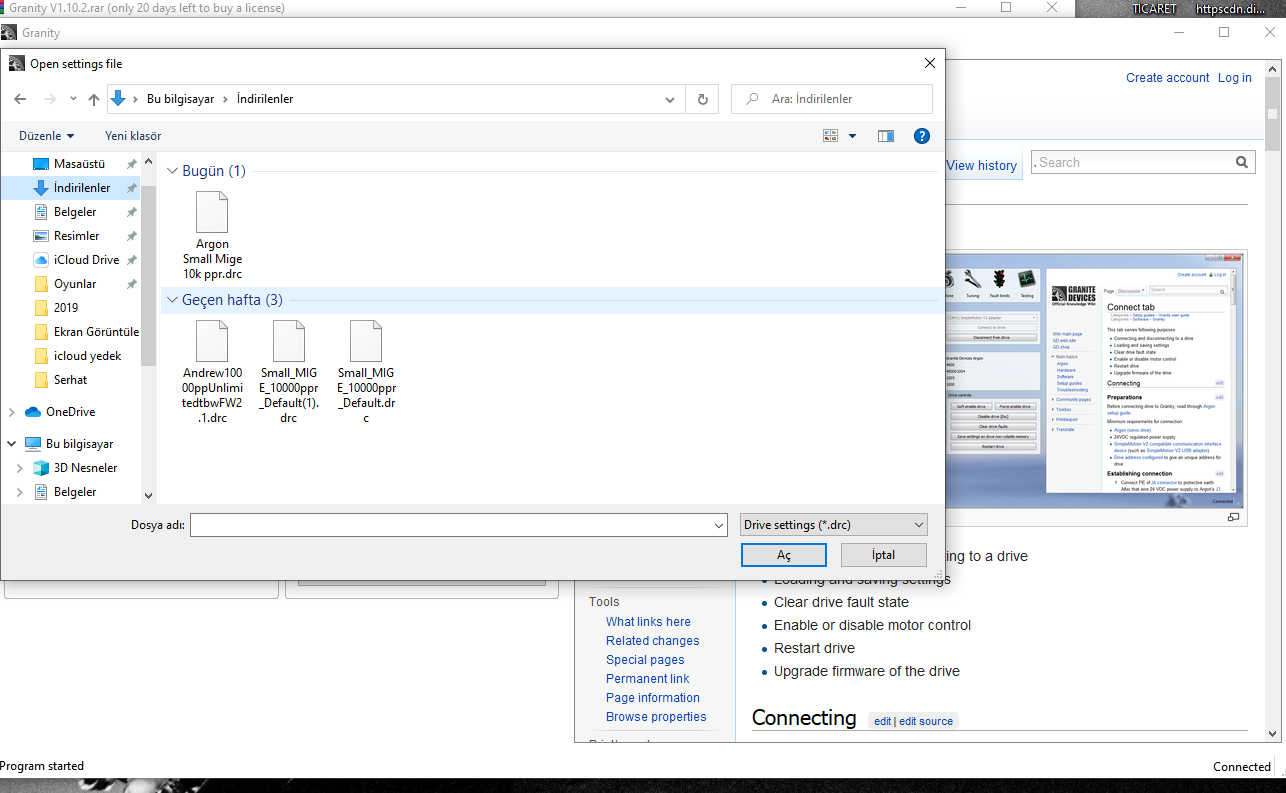Click the Create account link
This screenshot has width=1286, height=793.
1167,78
